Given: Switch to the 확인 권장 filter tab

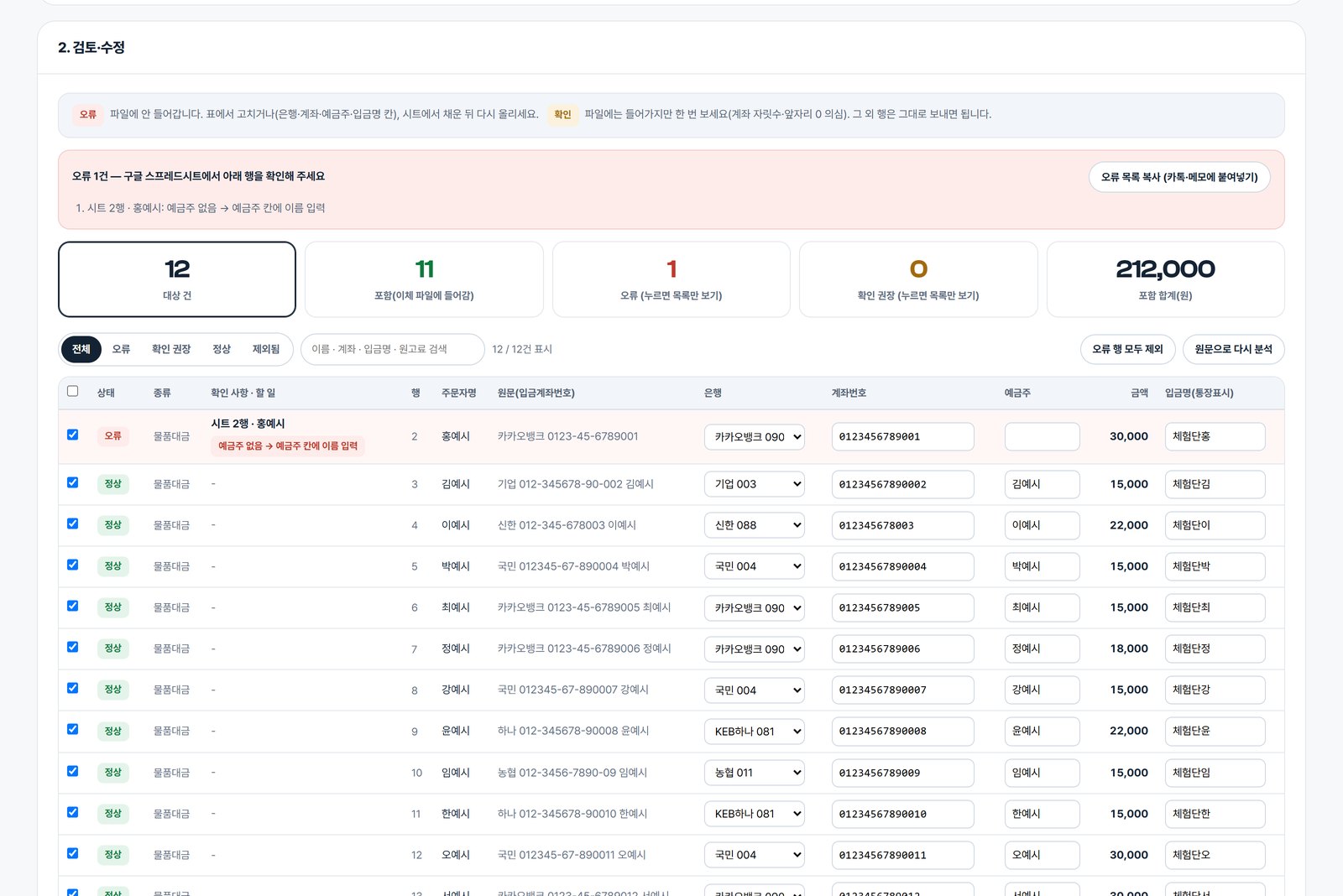Looking at the screenshot, I should (171, 349).
